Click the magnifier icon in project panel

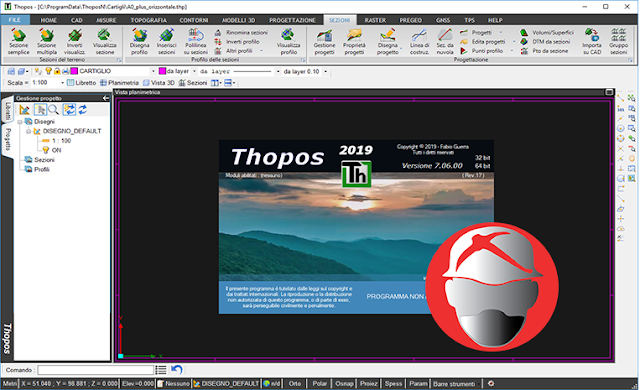click(53, 110)
